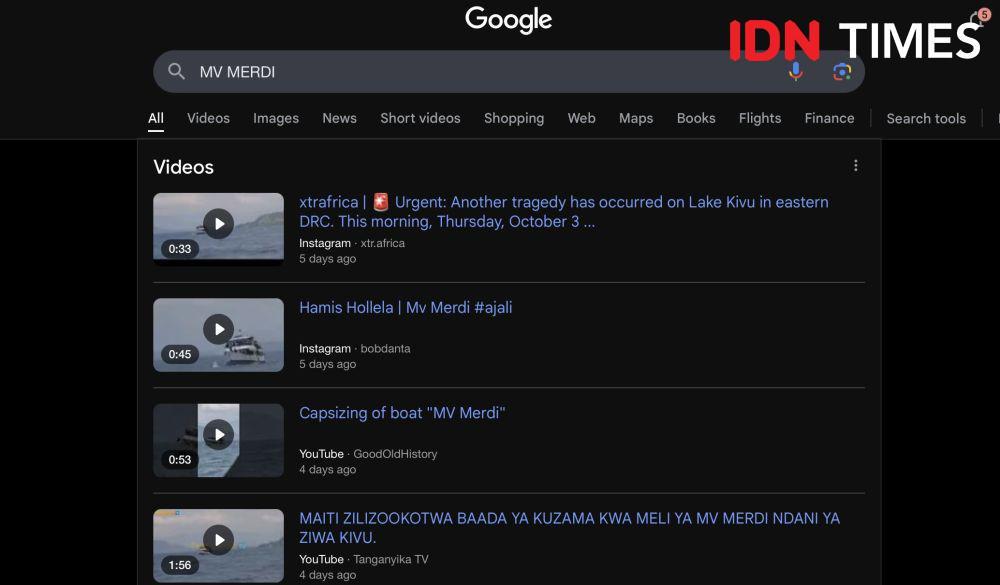The height and width of the screenshot is (585, 1000).
Task: Open Google Lens camera search icon
Action: point(842,71)
